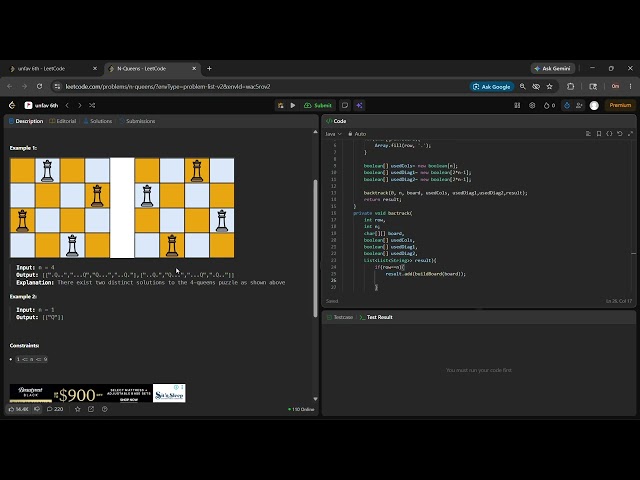
Task: Open the invite friend icon
Action: (579, 105)
